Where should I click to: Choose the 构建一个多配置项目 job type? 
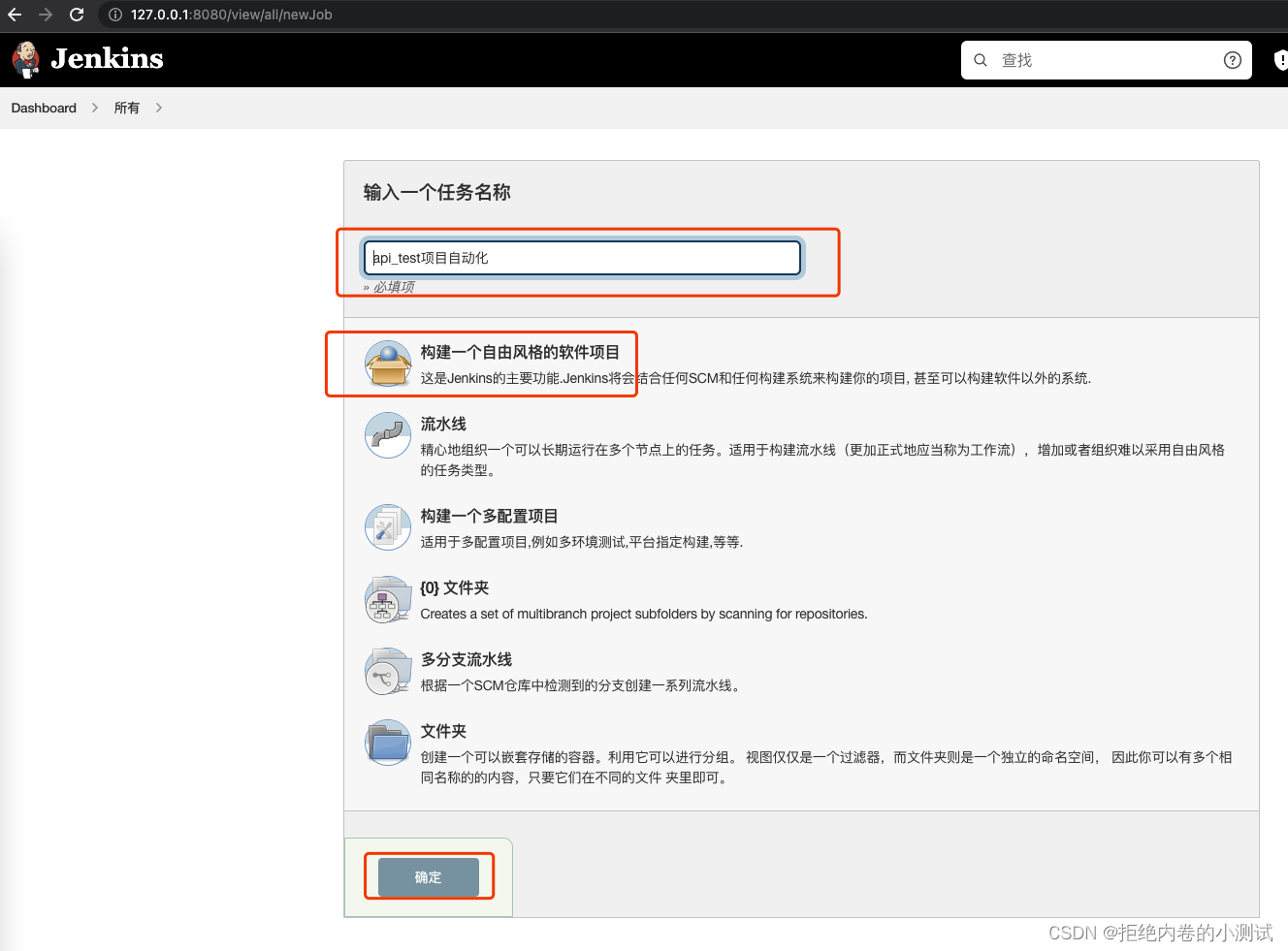[x=490, y=516]
